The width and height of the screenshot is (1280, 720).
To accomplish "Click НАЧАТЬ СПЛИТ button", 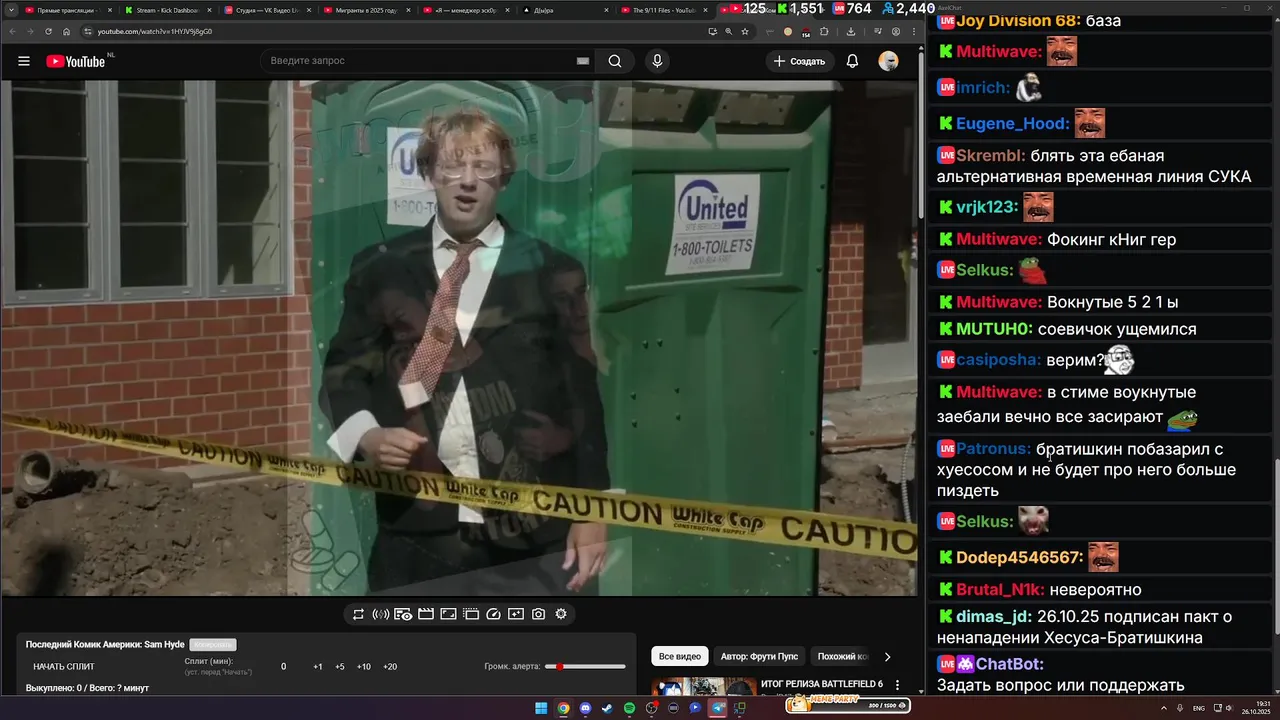I will coord(64,667).
